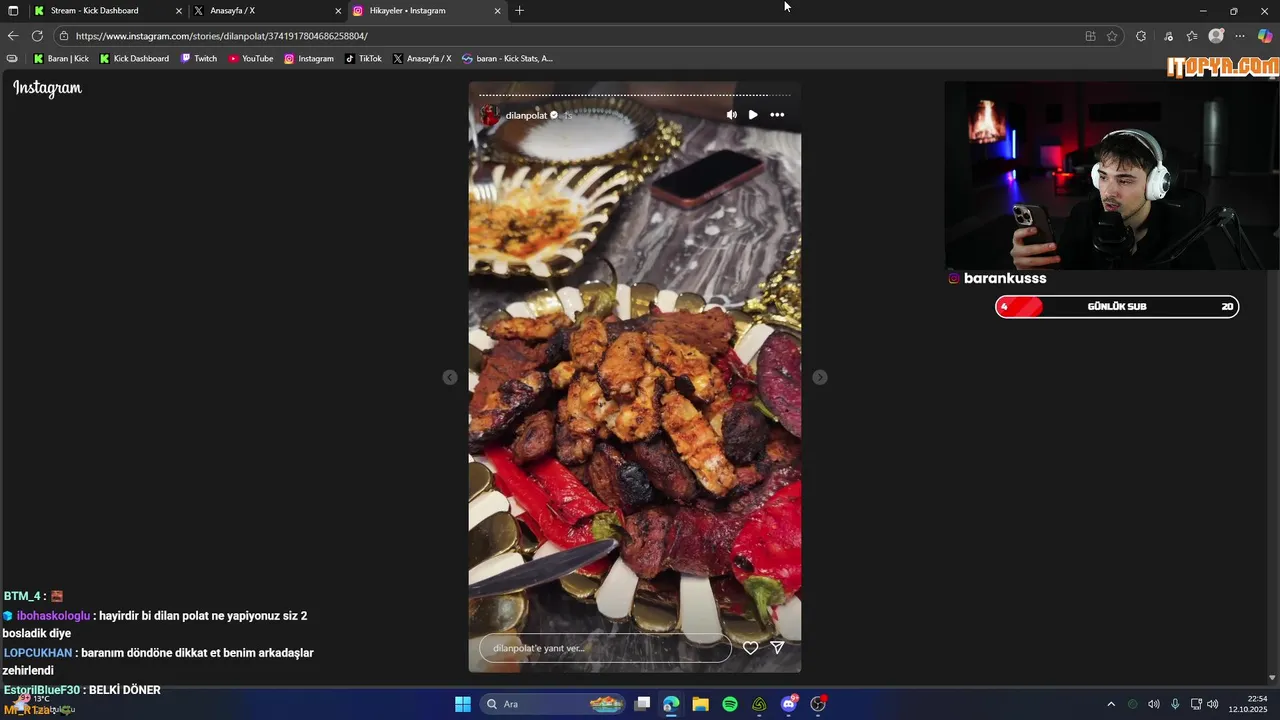The width and height of the screenshot is (1280, 720).
Task: Close the Stream - Kick Dashboard tab
Action: point(179,11)
